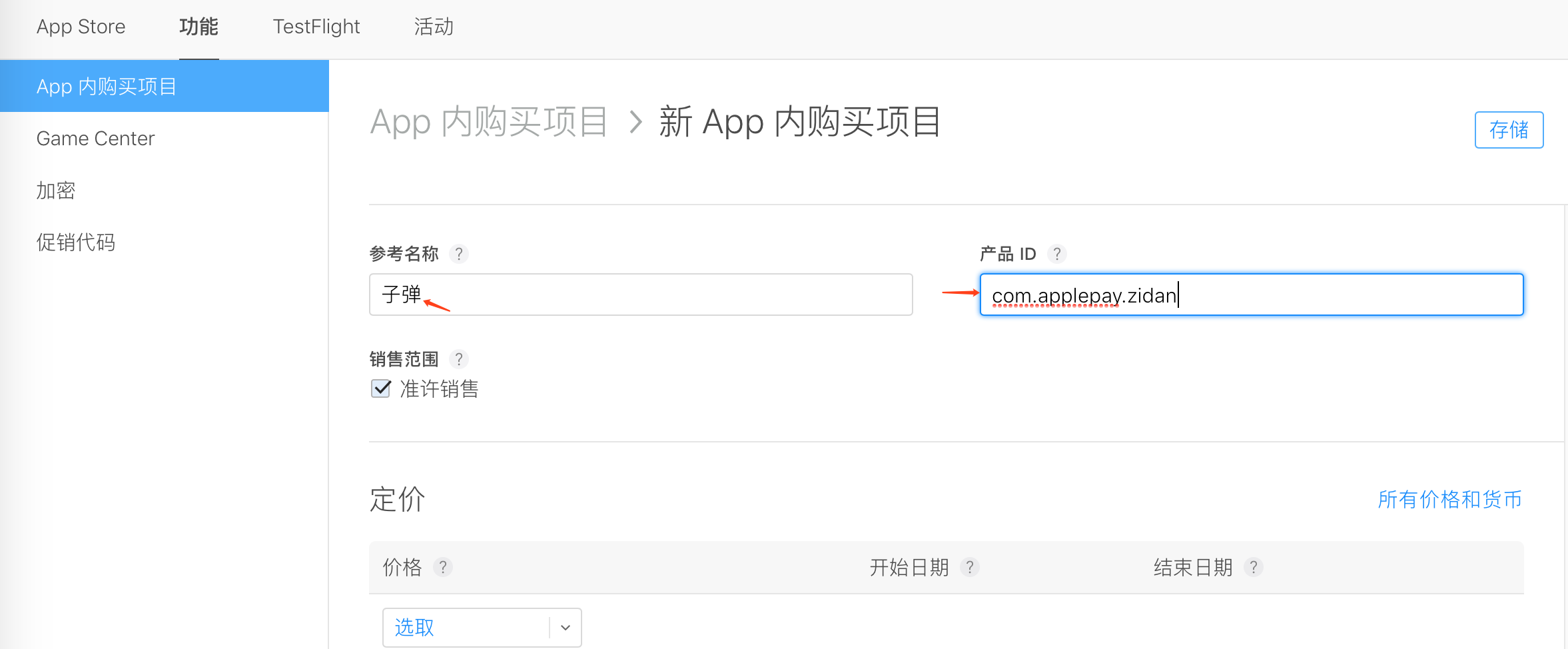Open help for 结束日期 column
This screenshot has height=649, width=1568.
[x=1255, y=567]
